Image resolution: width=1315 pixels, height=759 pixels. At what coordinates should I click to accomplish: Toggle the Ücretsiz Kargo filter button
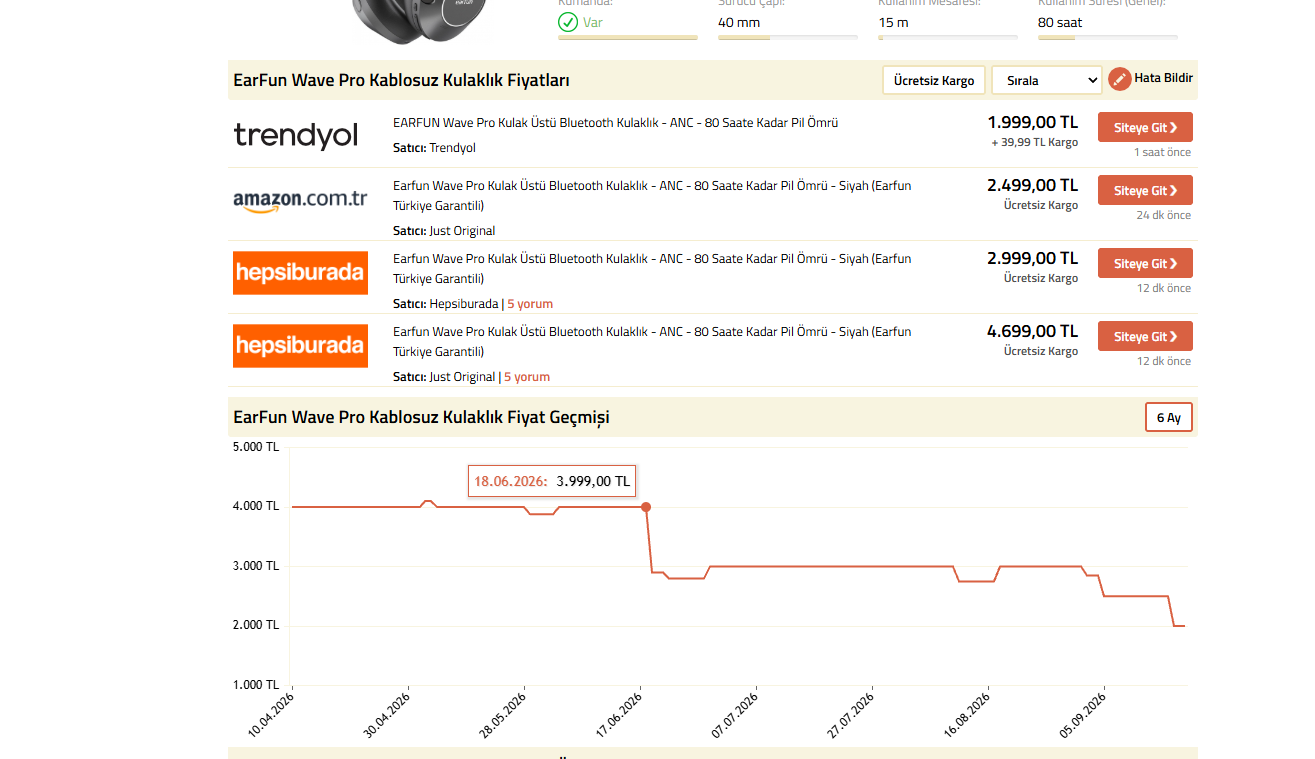coord(934,80)
